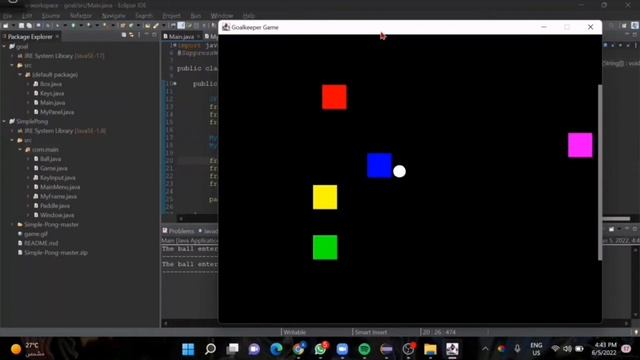Viewport: 640px width, 360px height.
Task: Click Smart Insert in Eclipse status bar
Action: (371, 332)
